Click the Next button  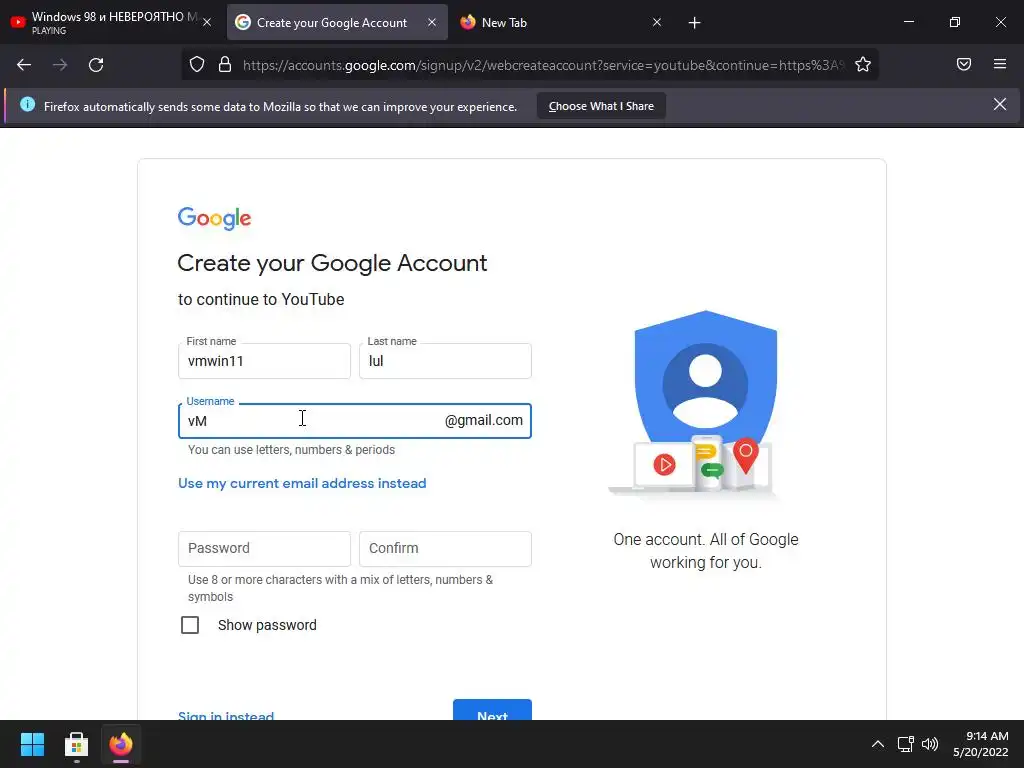(492, 711)
